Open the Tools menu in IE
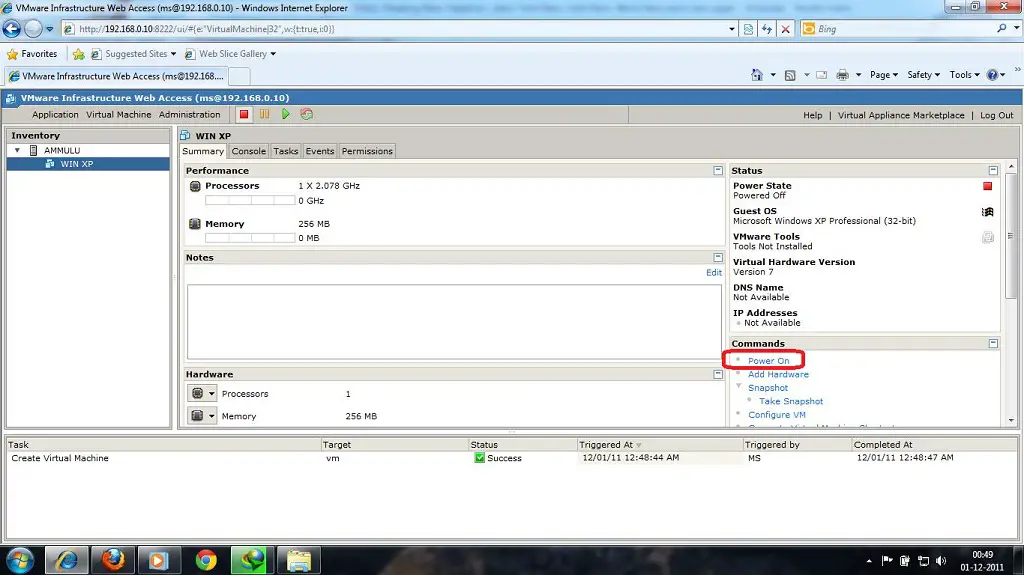1024x575 pixels. click(x=965, y=75)
